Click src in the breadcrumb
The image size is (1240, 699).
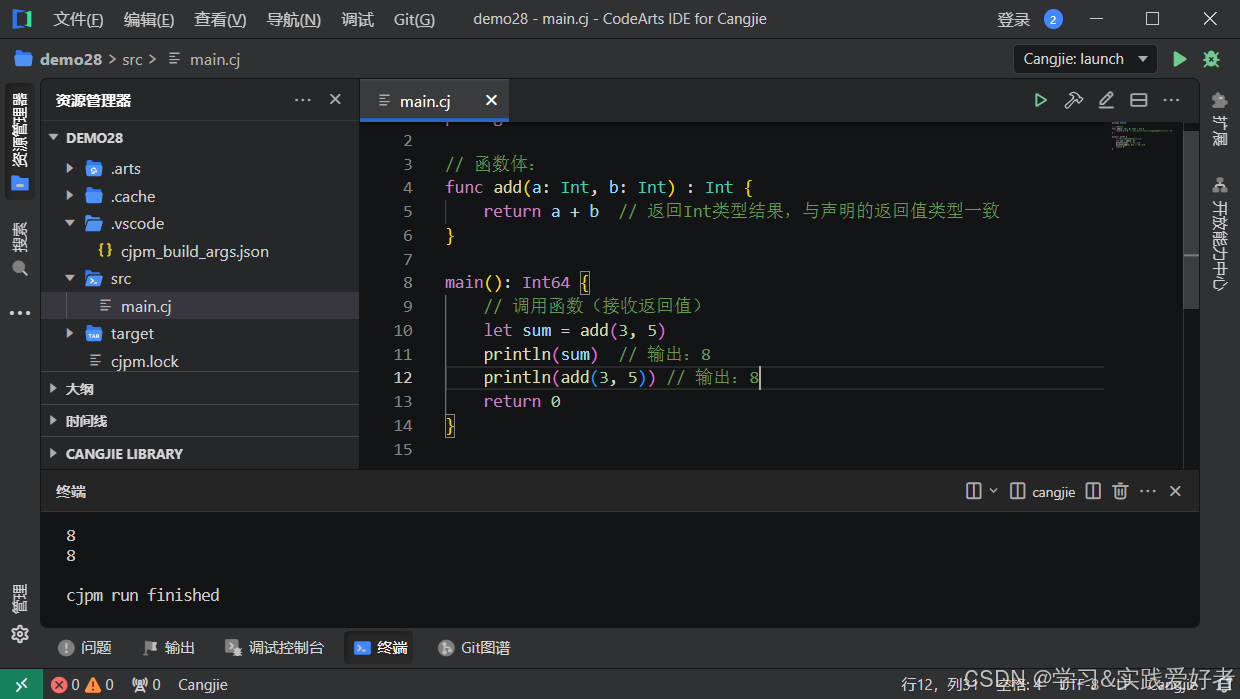(132, 59)
